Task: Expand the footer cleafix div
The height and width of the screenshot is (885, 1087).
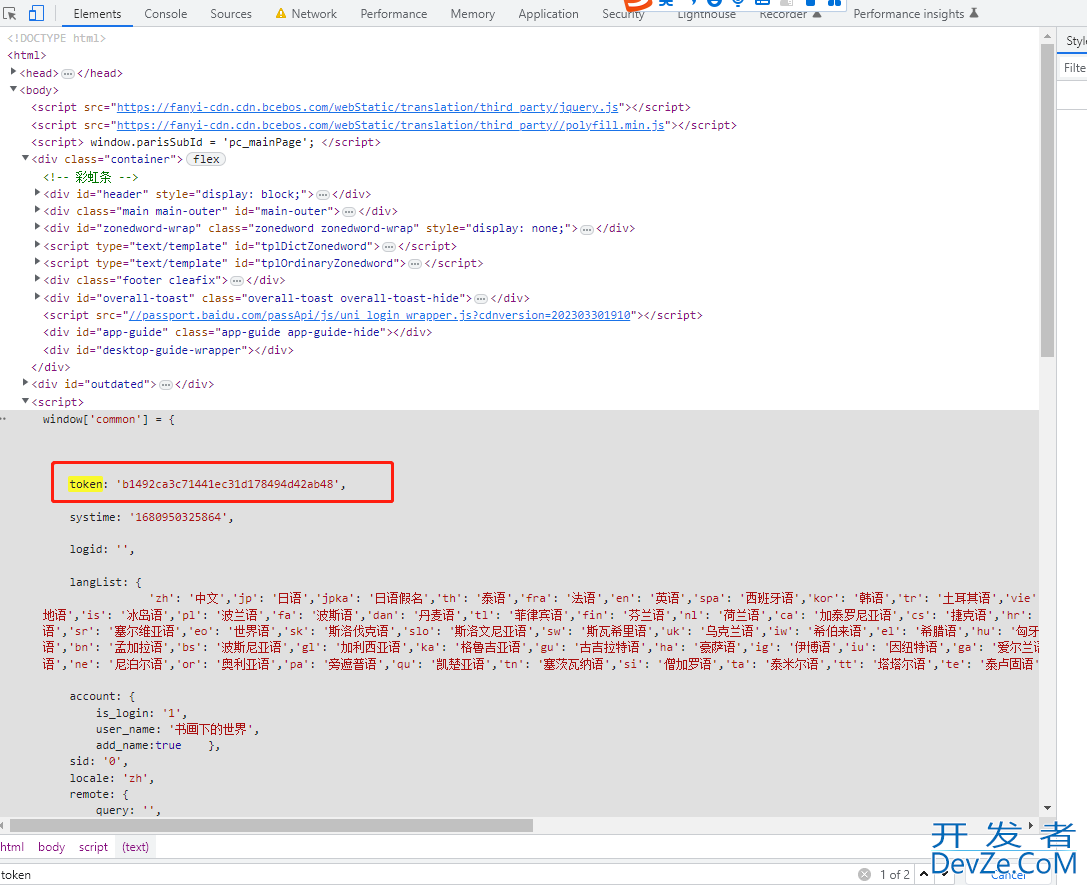Action: pyautogui.click(x=37, y=279)
